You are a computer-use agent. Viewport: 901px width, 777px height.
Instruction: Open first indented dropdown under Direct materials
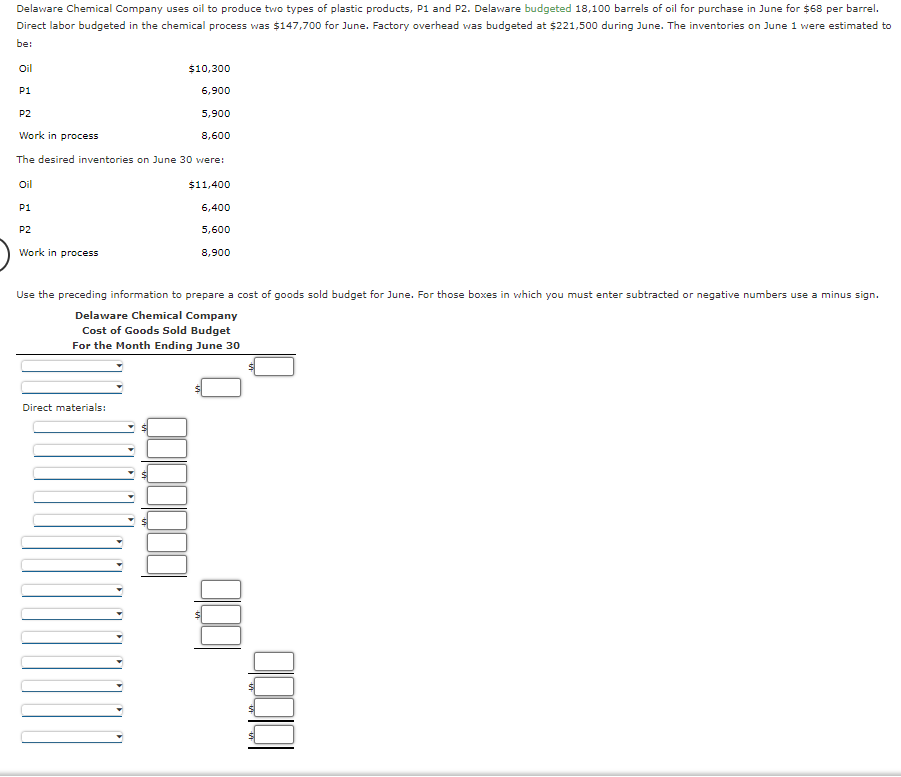click(84, 427)
